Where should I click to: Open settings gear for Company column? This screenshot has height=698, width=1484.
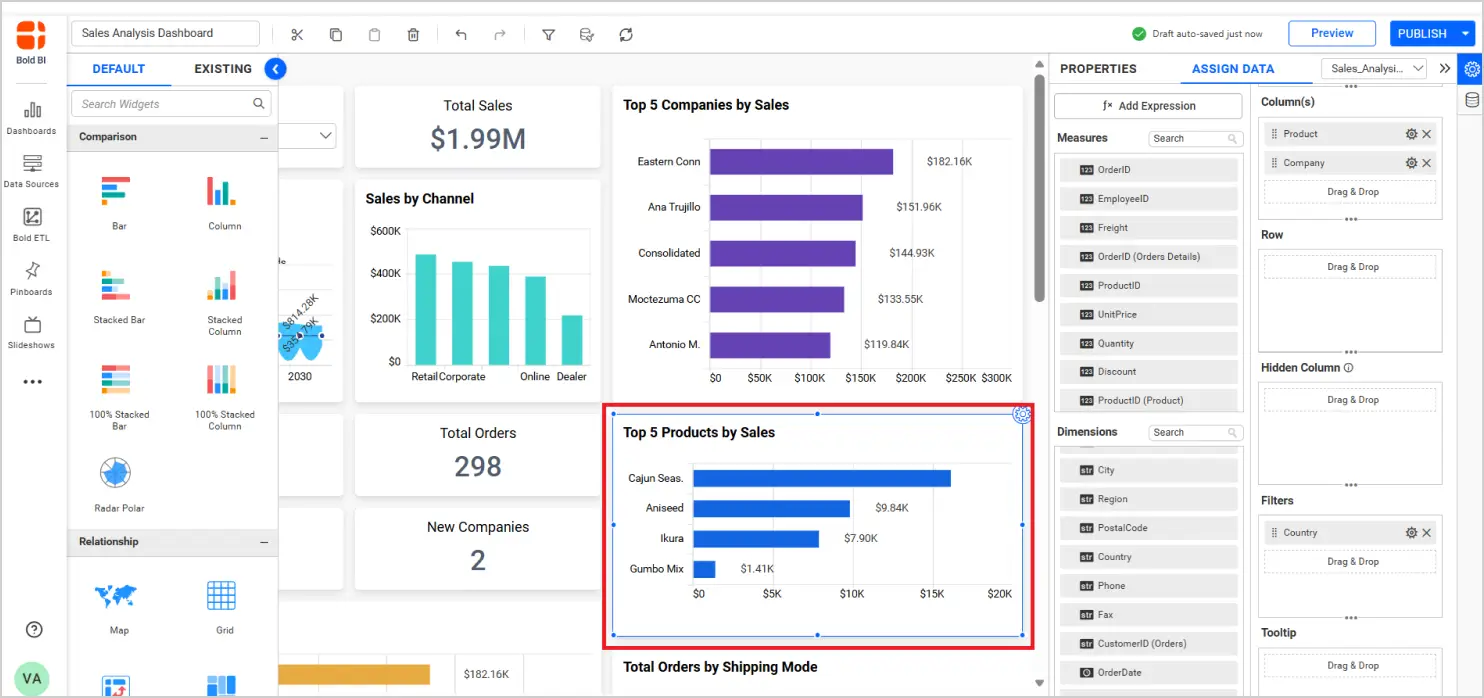(x=1411, y=163)
